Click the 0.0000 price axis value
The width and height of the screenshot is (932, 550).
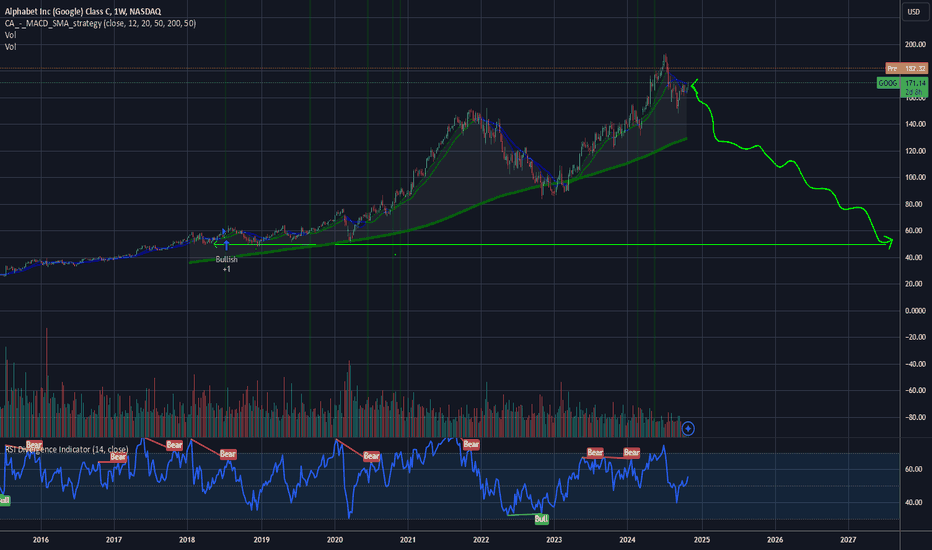tap(915, 311)
